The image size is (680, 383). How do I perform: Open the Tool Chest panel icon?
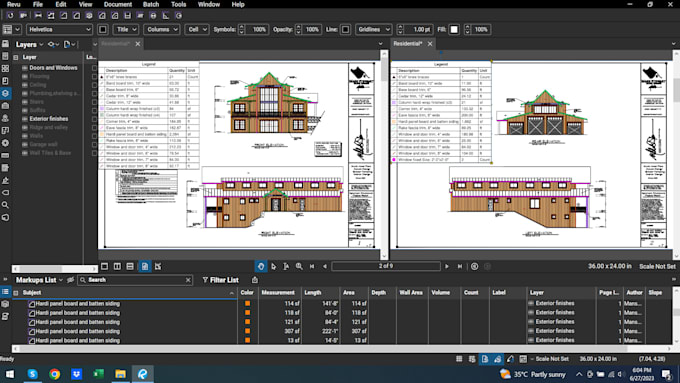coord(5,106)
